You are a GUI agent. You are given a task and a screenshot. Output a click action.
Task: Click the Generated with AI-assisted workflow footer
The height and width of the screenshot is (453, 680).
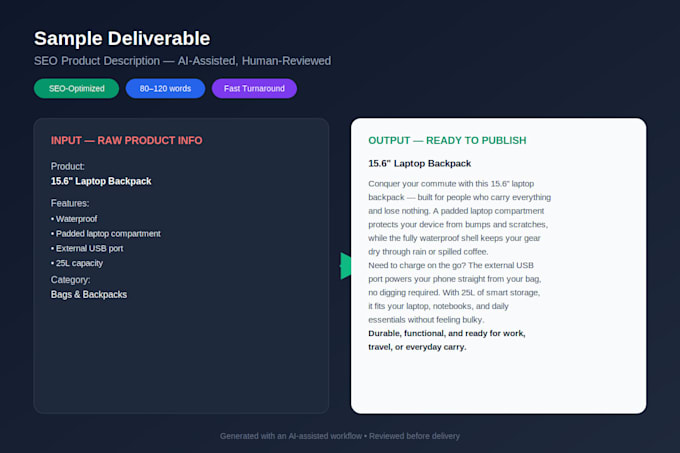tap(340, 436)
